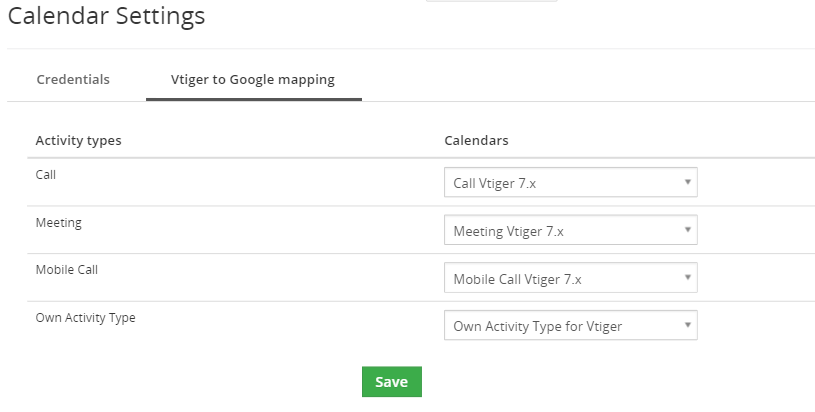This screenshot has width=815, height=412.
Task: Click the Own Activity Type row label
Action: pyautogui.click(x=85, y=318)
